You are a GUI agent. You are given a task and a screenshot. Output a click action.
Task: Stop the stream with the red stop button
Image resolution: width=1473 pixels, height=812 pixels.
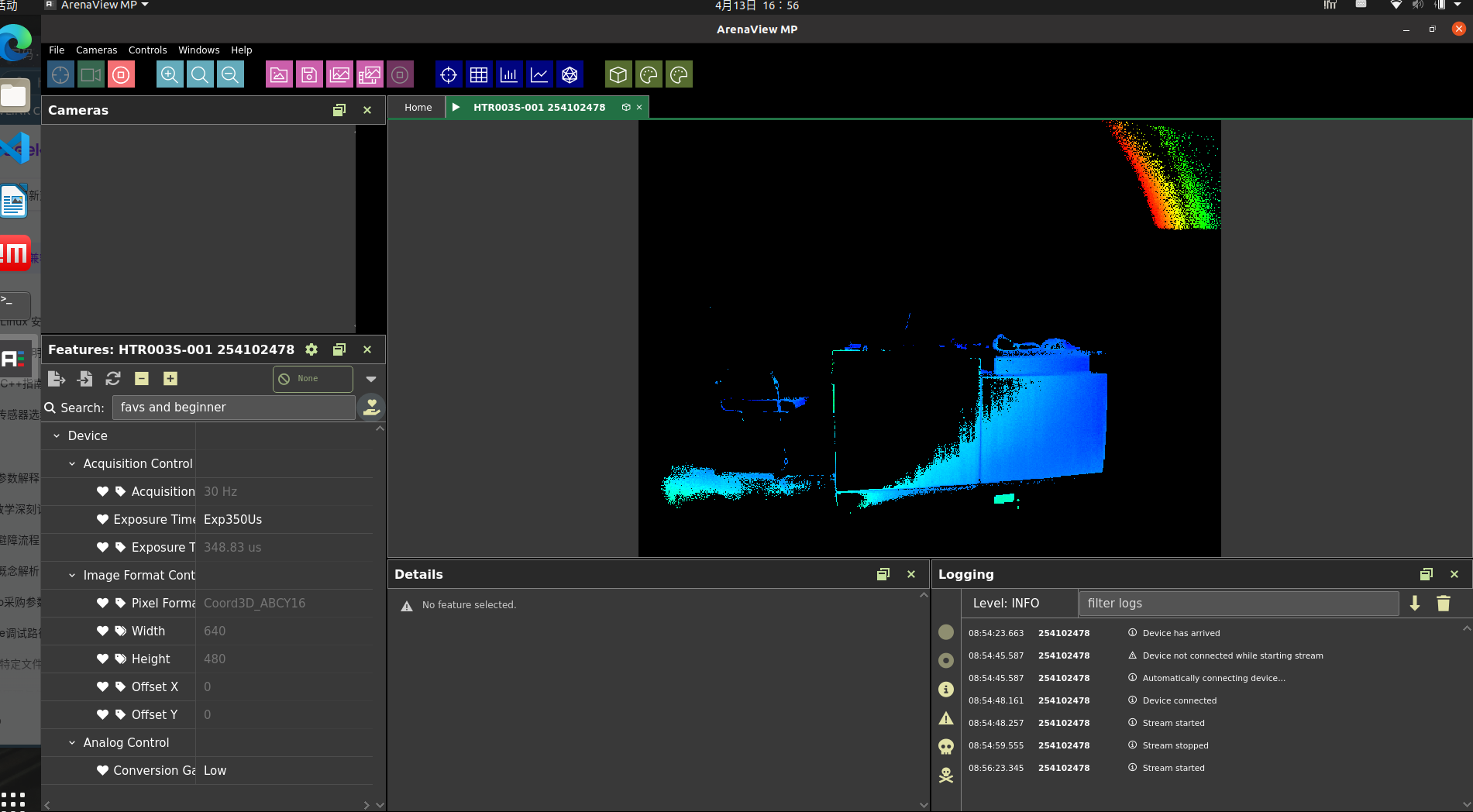pyautogui.click(x=121, y=75)
